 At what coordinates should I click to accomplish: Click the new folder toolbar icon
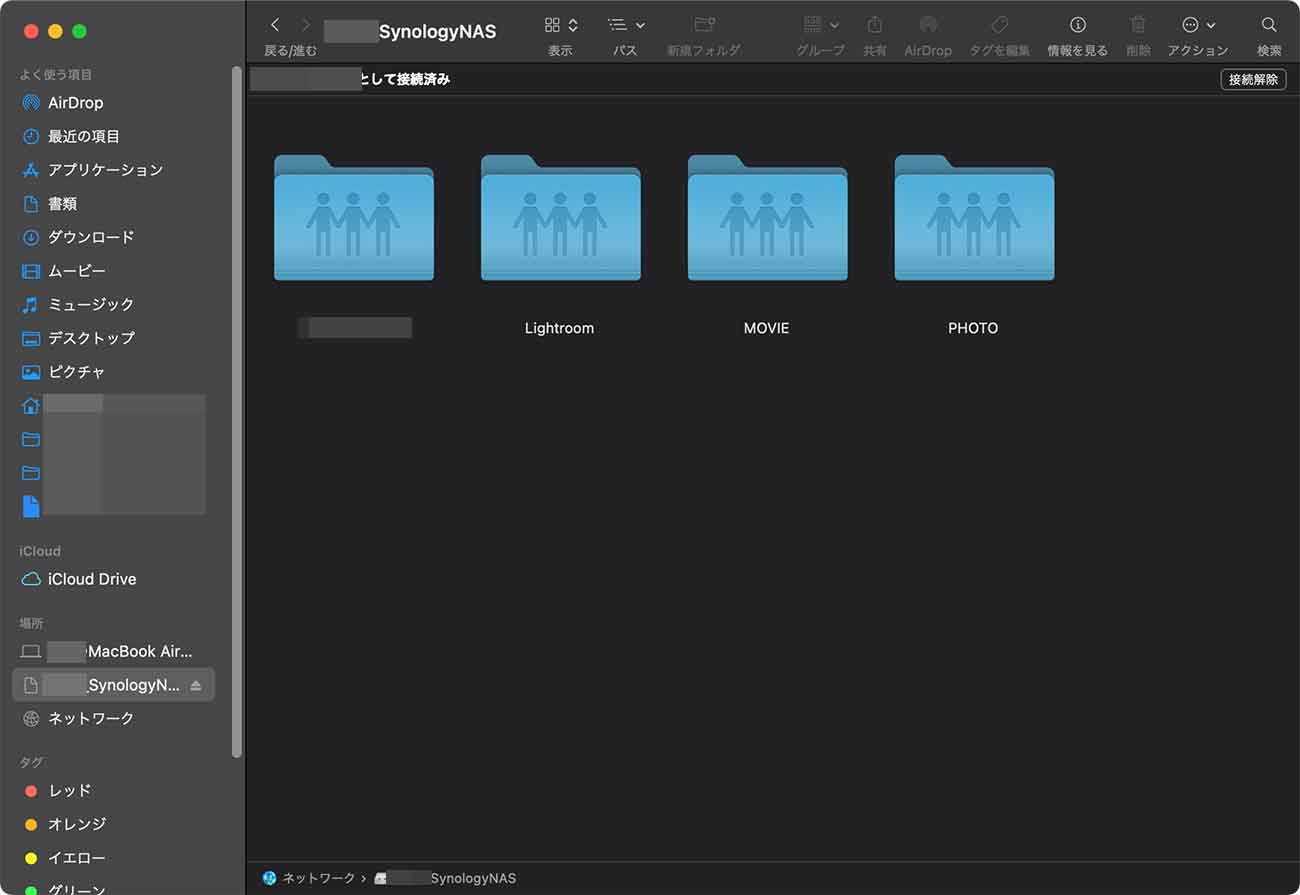point(704,25)
